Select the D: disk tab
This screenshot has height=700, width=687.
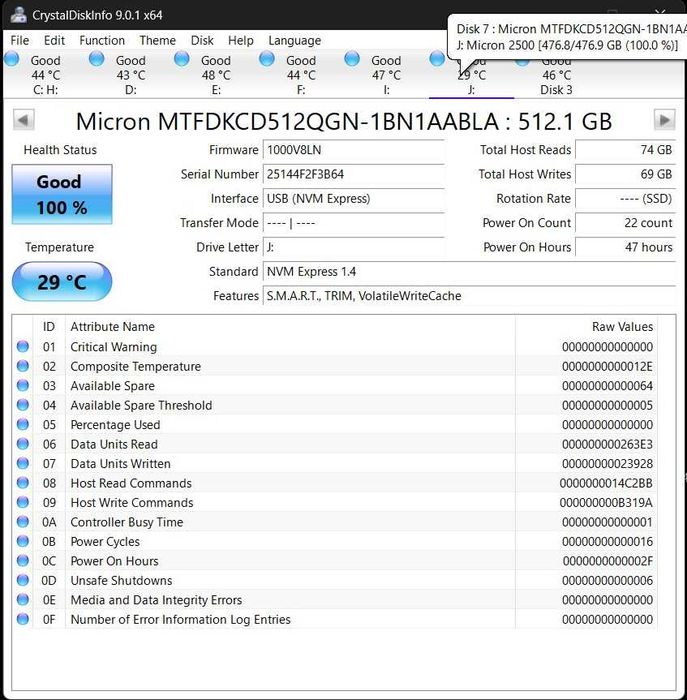coord(130,75)
